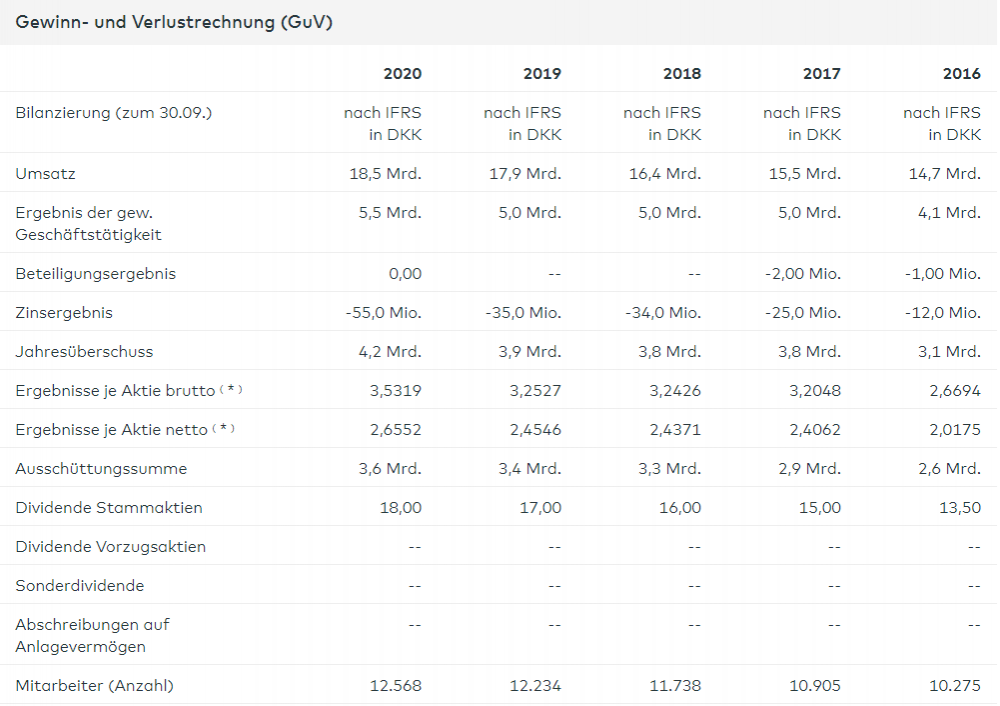Select the 2020 column header

402,73
